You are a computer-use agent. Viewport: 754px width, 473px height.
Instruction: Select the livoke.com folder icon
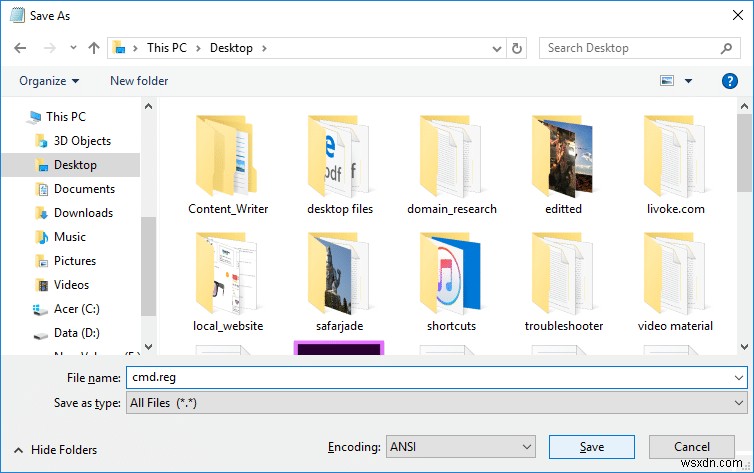tap(675, 156)
